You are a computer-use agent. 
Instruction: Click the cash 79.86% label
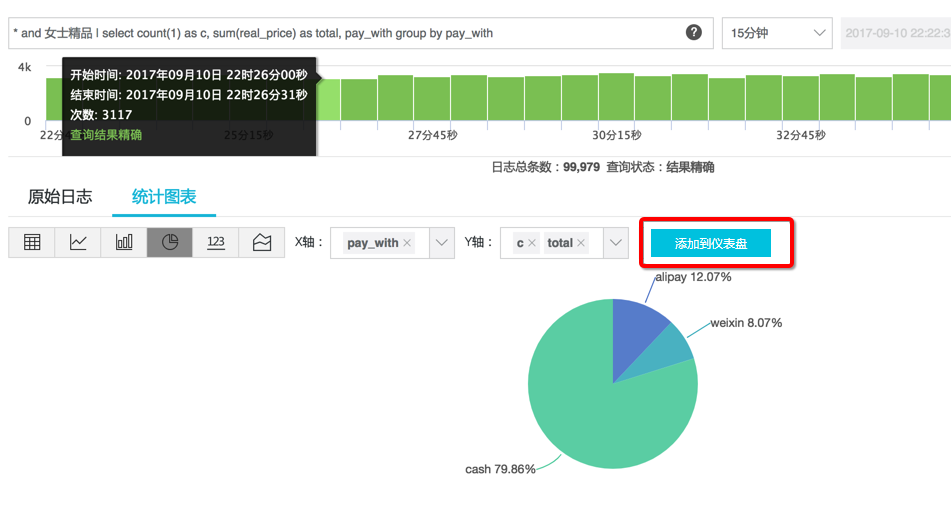(500, 469)
